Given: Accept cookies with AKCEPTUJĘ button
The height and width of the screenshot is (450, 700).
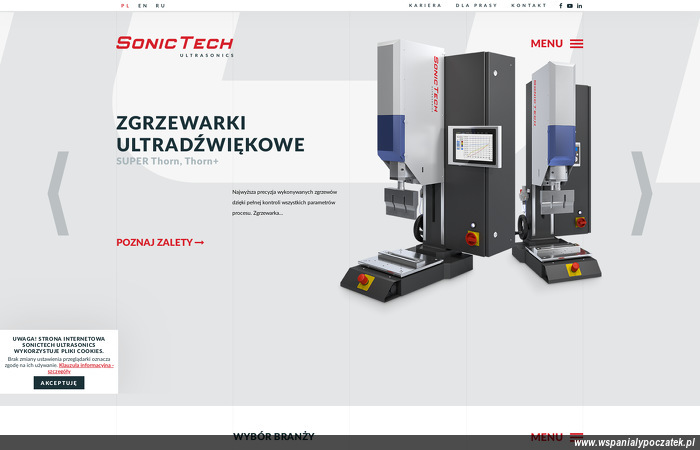Looking at the screenshot, I should [x=59, y=383].
